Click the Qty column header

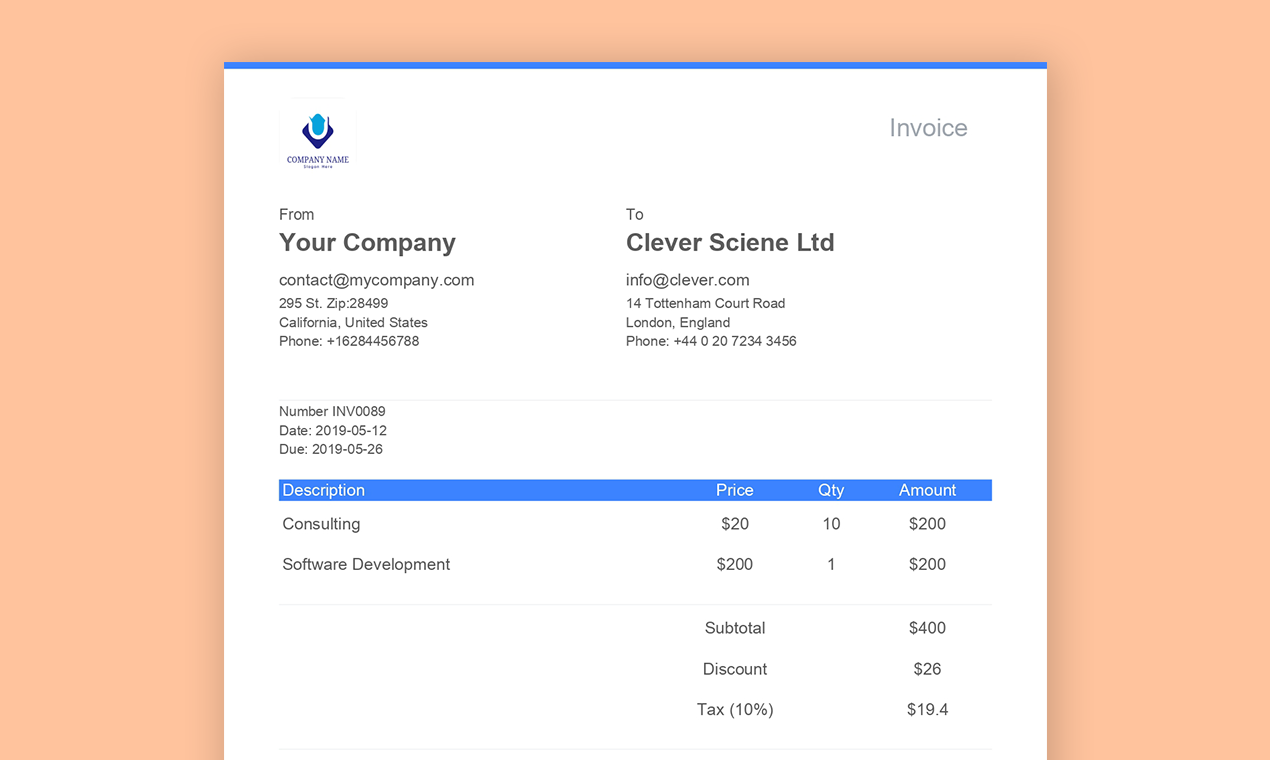tap(831, 490)
